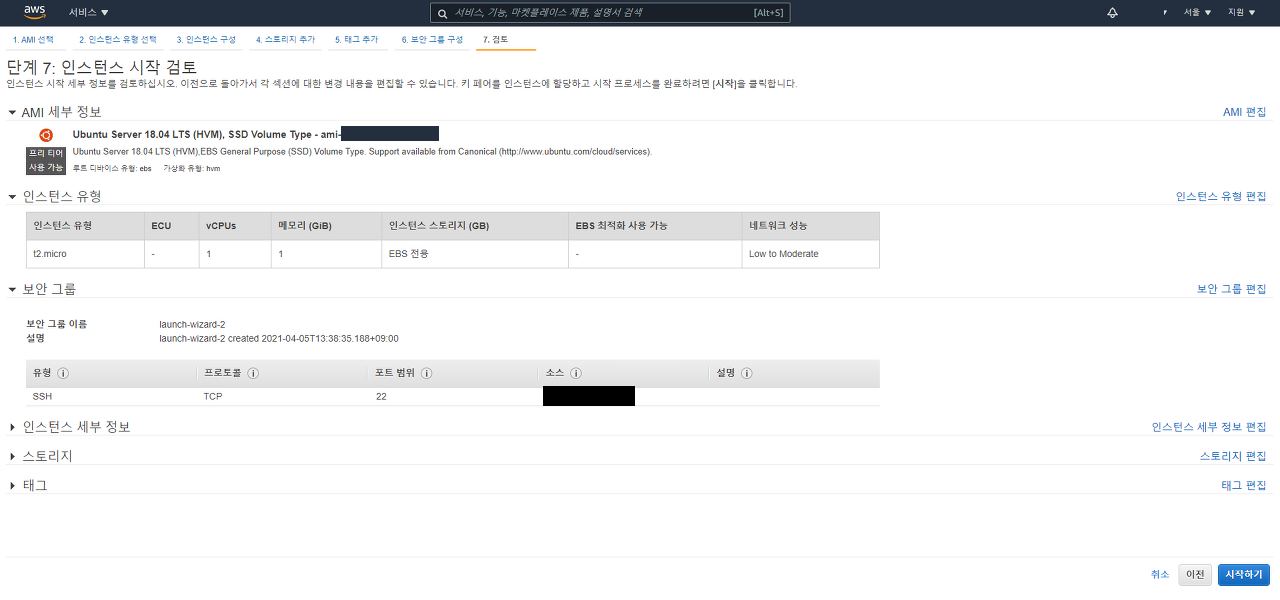Image resolution: width=1280 pixels, height=600 pixels.
Task: Click the Ubuntu AMI logo icon
Action: coord(46,134)
